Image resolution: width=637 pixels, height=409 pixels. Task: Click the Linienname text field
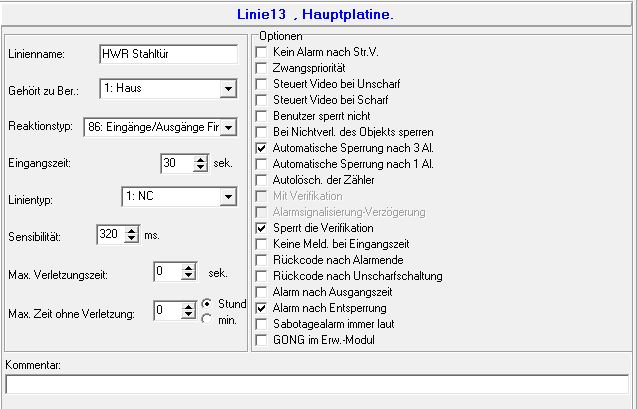pos(168,54)
